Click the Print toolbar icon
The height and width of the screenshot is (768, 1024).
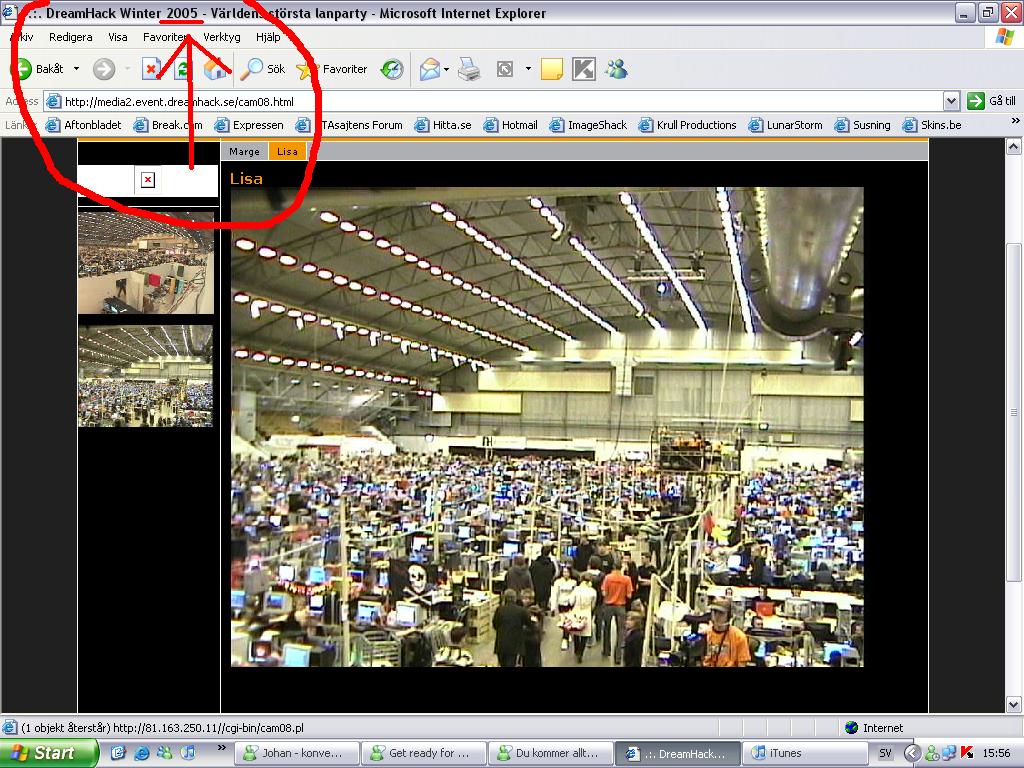click(469, 69)
